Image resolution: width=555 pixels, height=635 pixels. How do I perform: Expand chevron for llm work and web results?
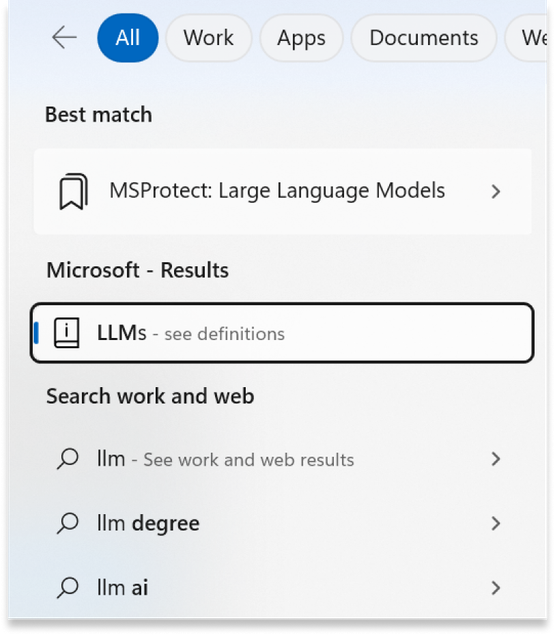tap(495, 459)
